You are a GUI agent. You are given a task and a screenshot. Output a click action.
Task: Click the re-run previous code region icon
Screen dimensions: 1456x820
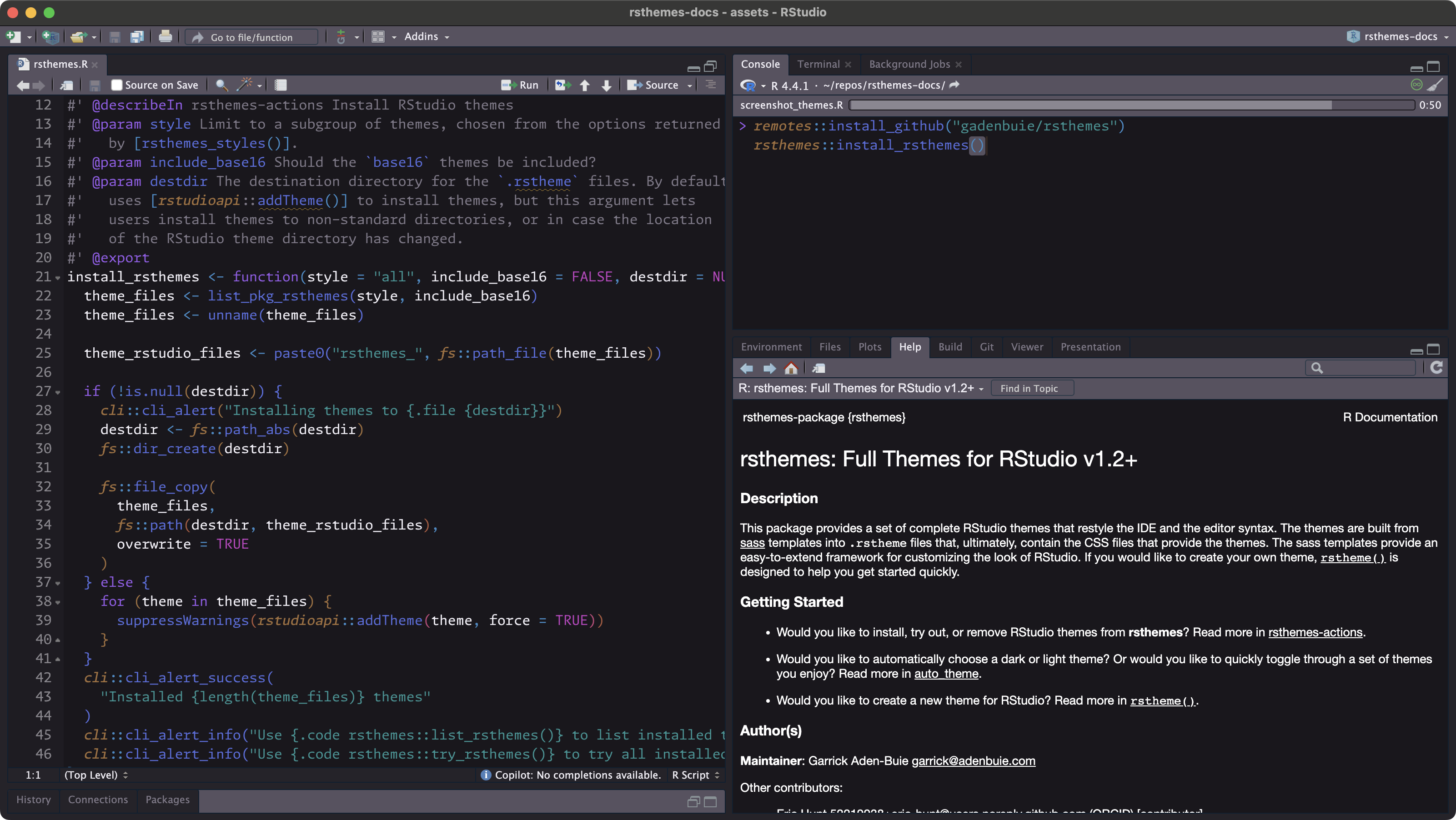click(562, 85)
